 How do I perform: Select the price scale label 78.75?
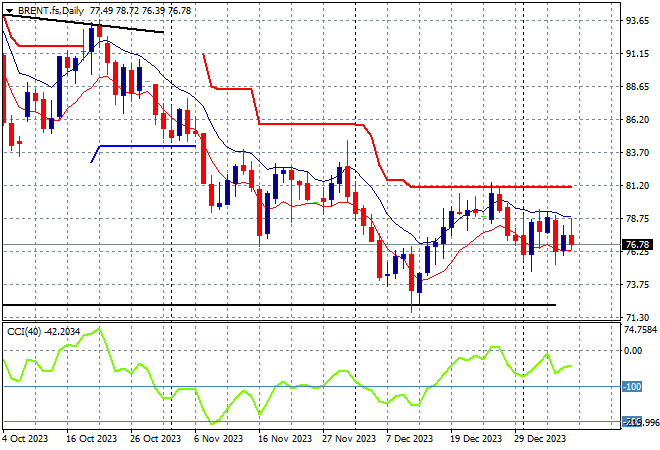click(637, 218)
